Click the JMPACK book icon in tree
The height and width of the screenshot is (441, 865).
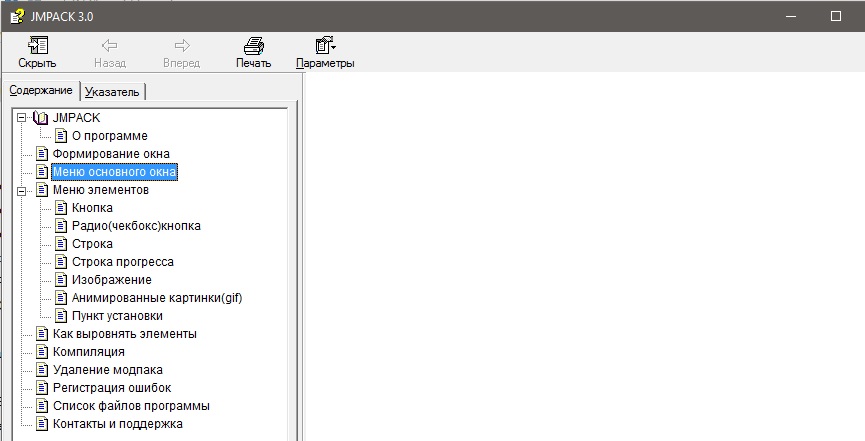41,118
